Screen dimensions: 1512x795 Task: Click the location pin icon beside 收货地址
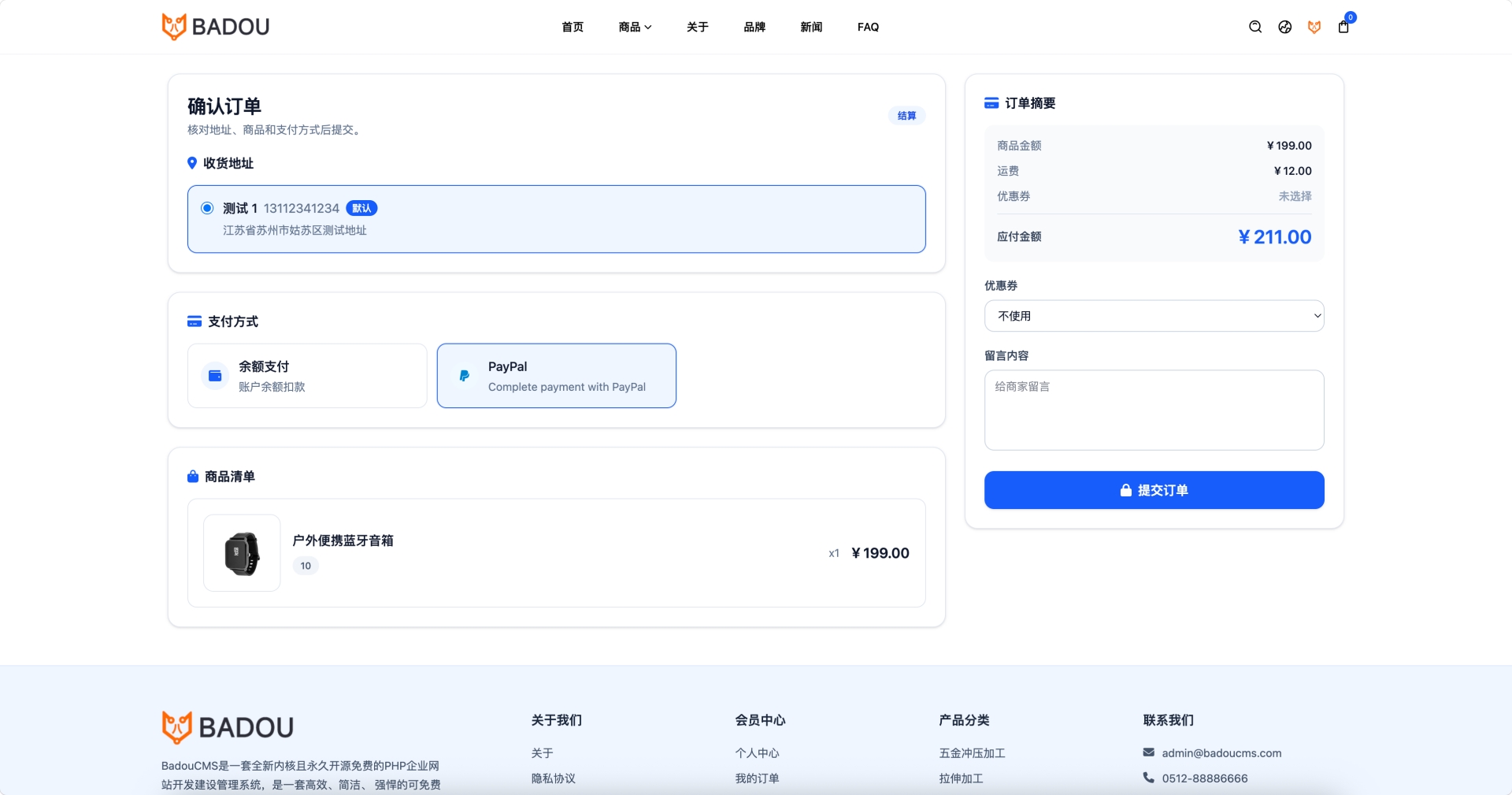coord(192,163)
